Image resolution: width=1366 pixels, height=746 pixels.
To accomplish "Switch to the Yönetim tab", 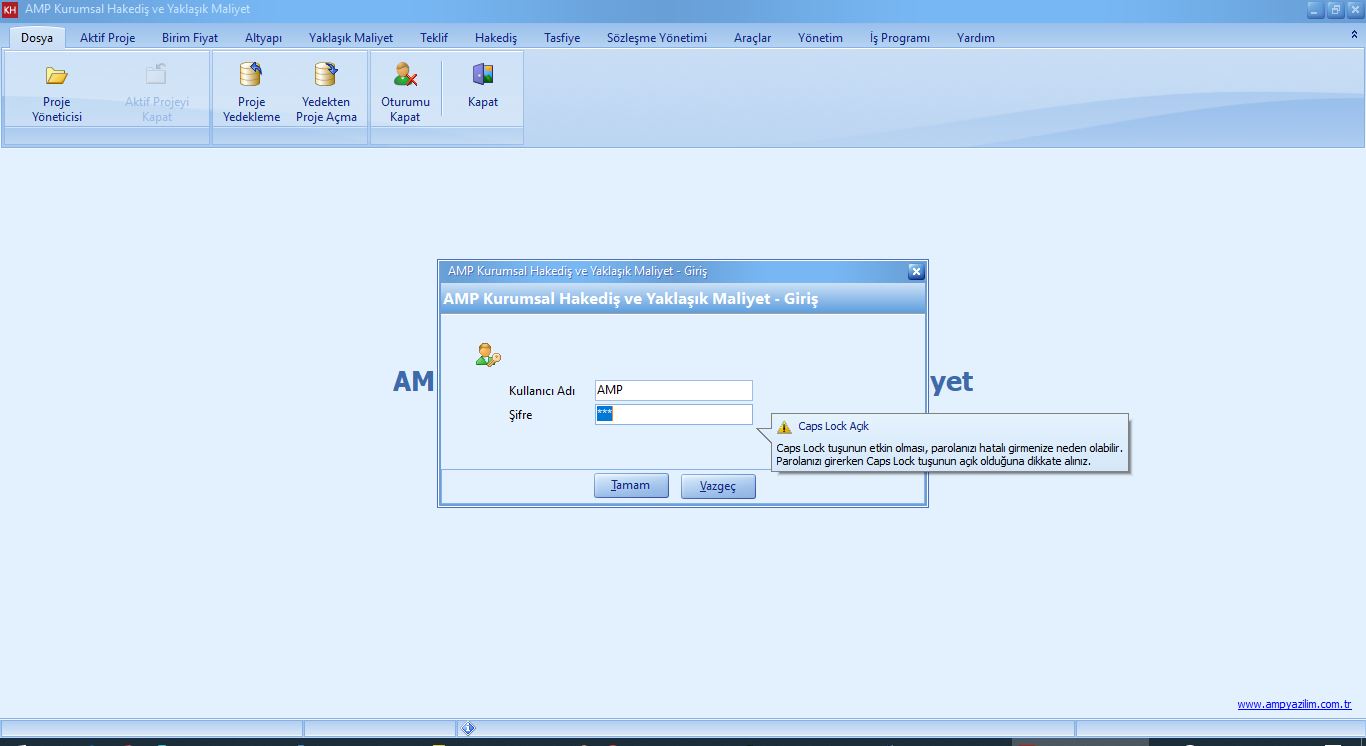I will 820,38.
